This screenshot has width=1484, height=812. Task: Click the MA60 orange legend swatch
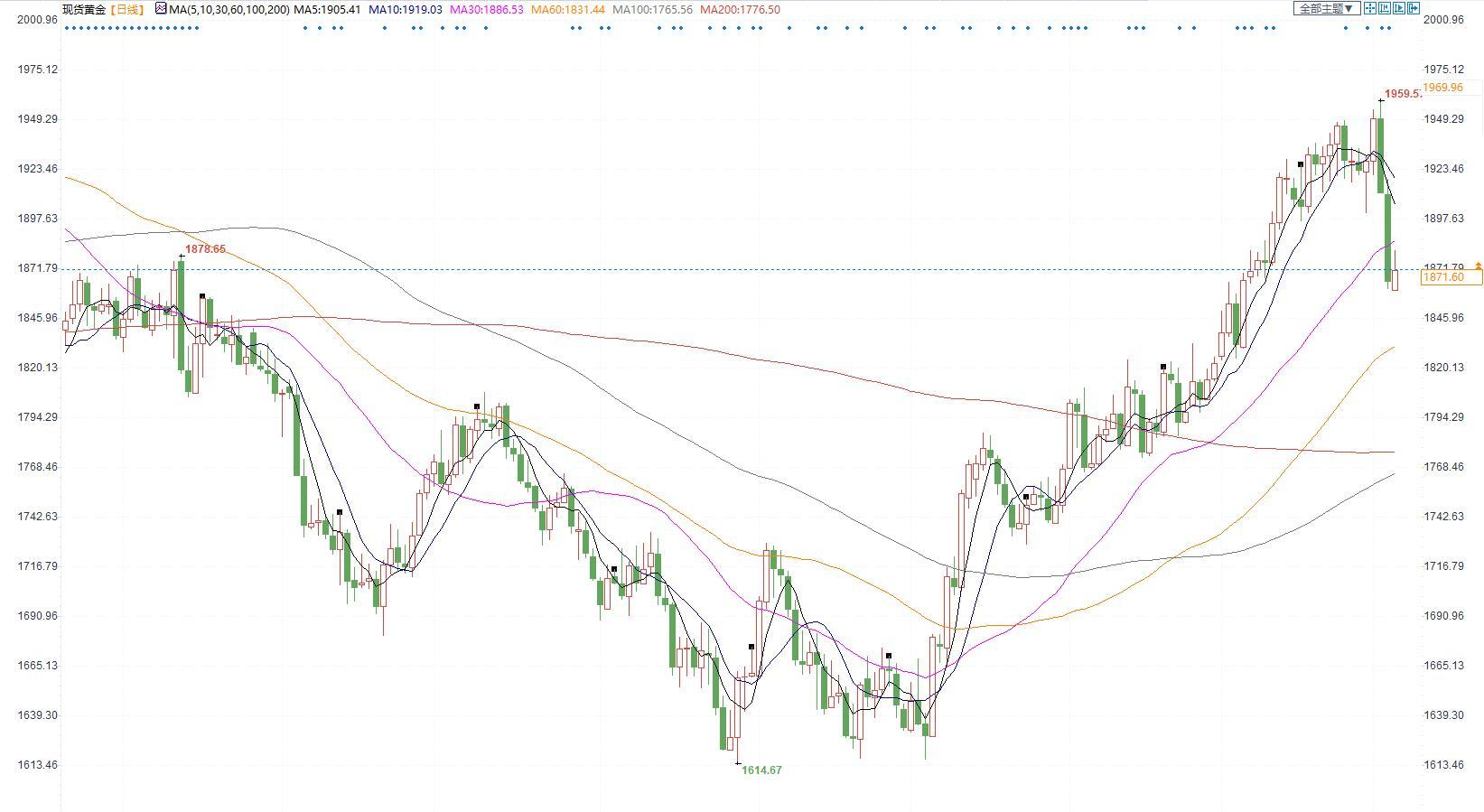(568, 10)
